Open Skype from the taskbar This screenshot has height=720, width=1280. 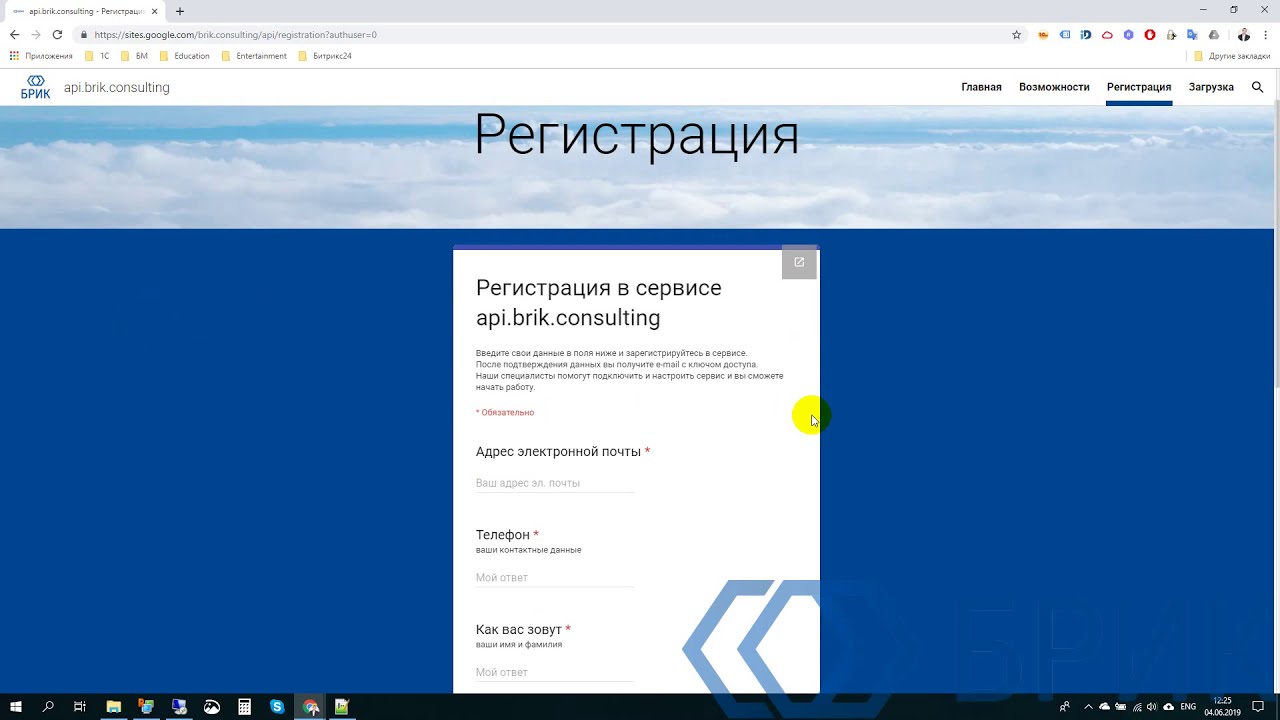point(277,707)
